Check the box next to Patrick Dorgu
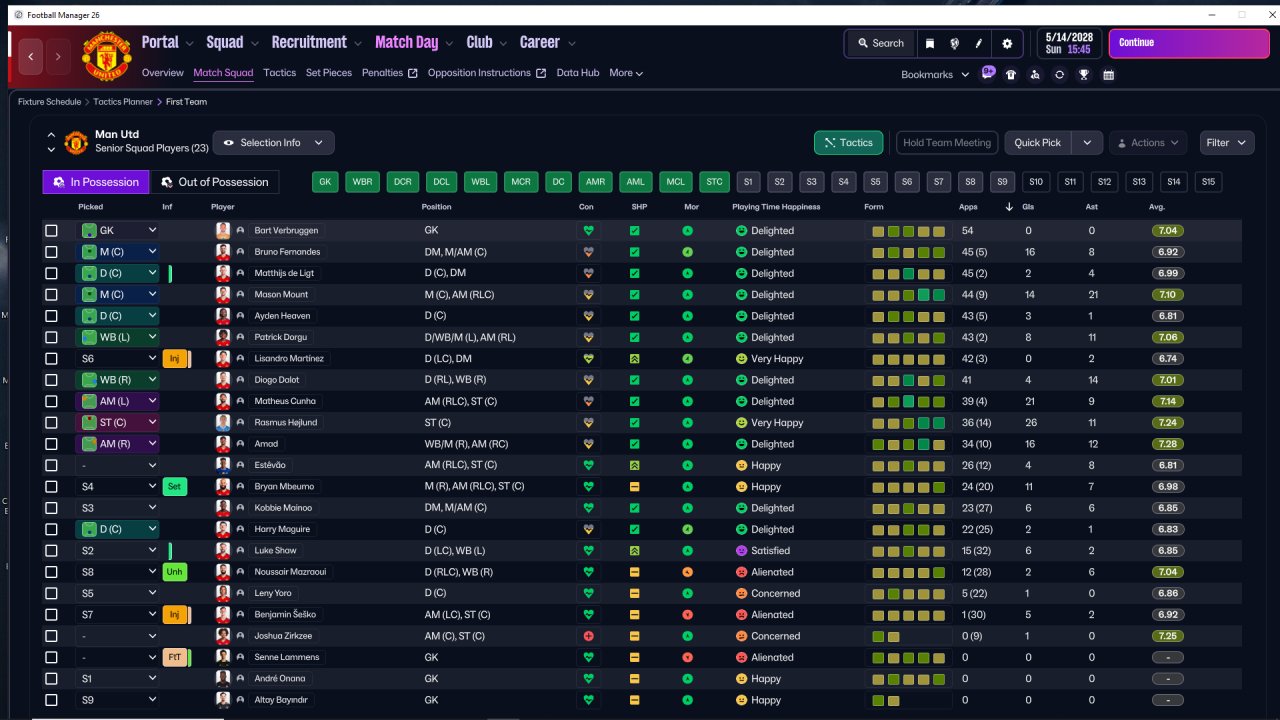This screenshot has width=1280, height=720. point(52,337)
